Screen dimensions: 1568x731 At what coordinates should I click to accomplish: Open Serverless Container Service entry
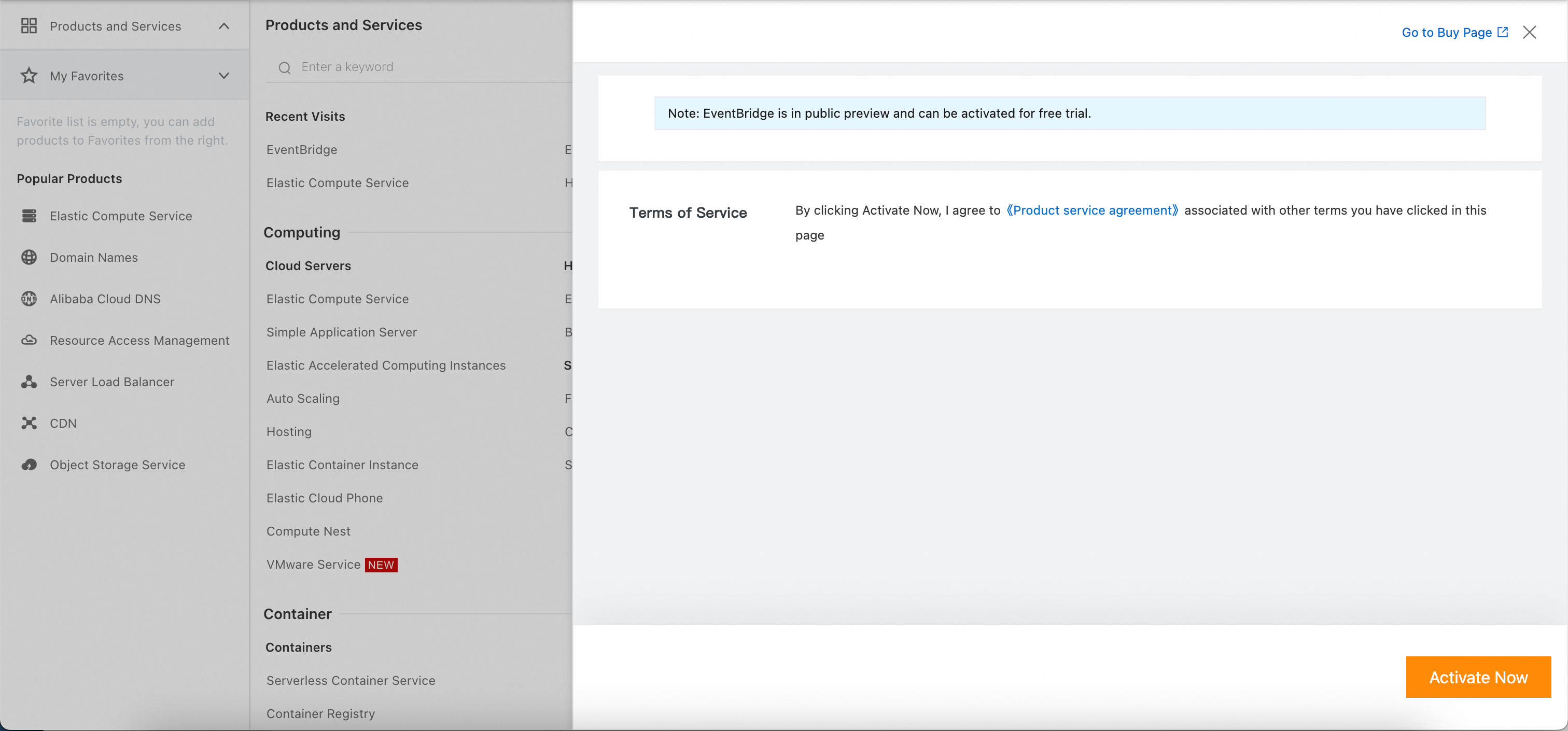click(351, 681)
